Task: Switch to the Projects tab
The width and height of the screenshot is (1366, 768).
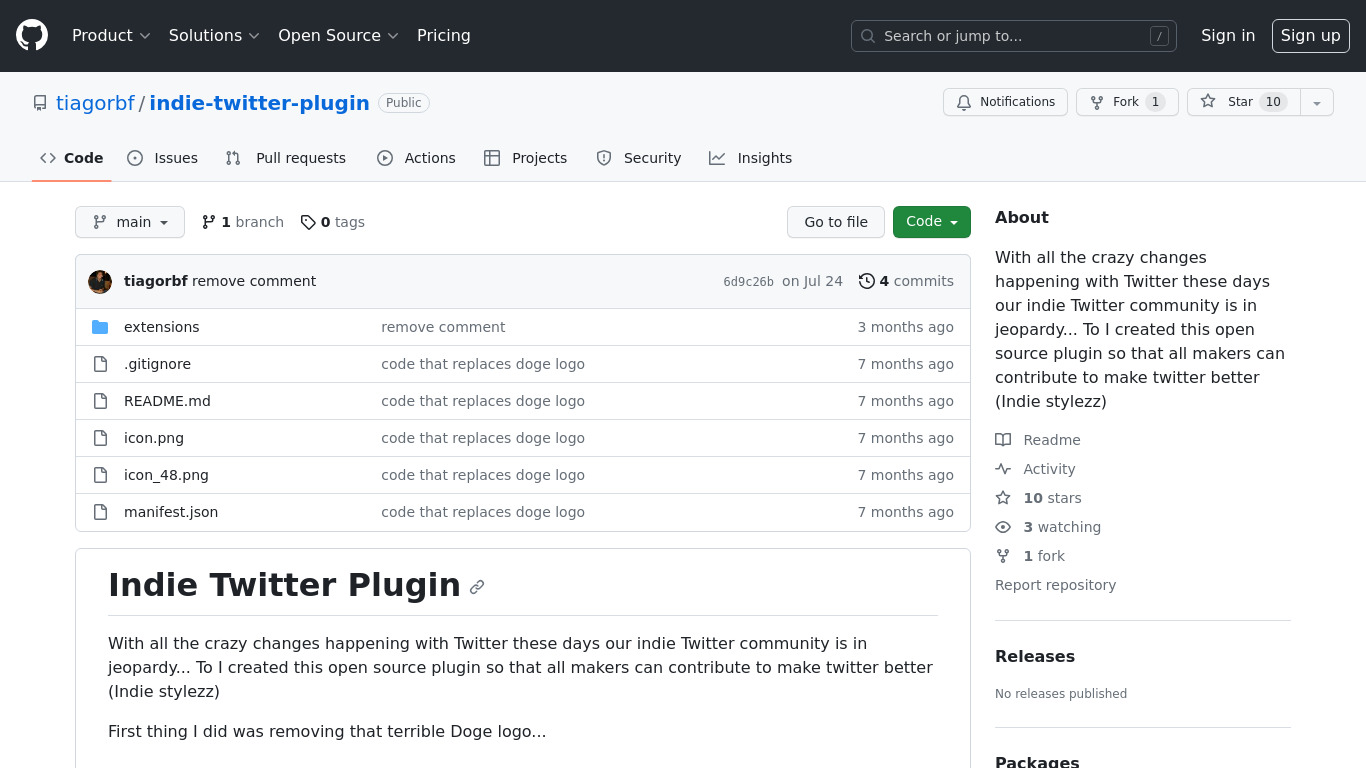Action: coord(526,158)
